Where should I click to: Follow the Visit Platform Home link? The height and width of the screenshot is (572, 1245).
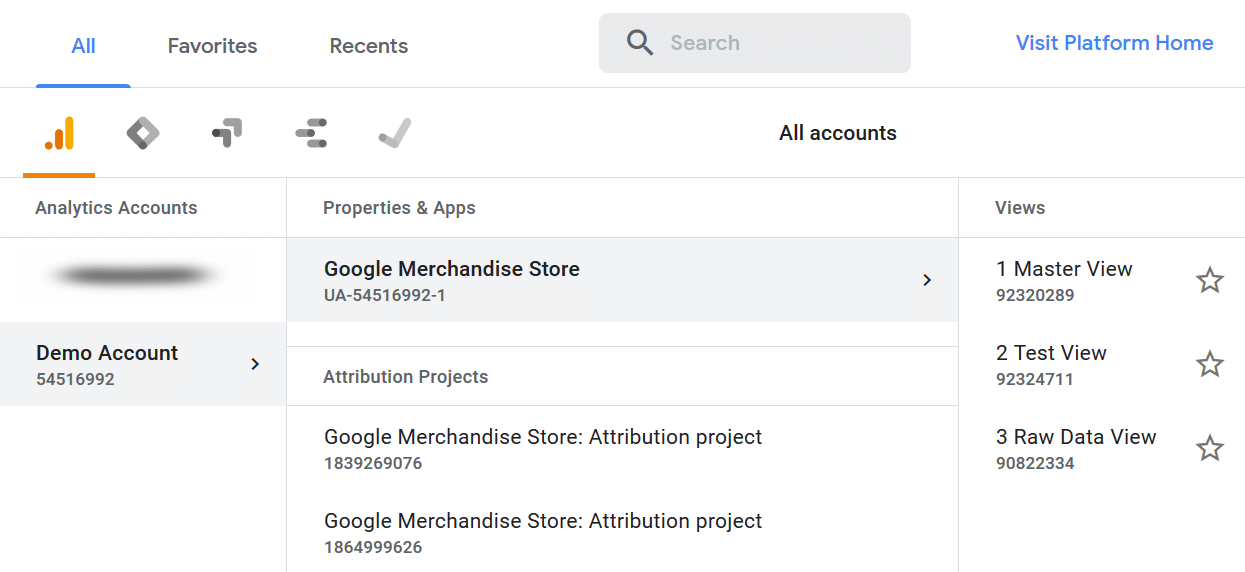click(1115, 43)
